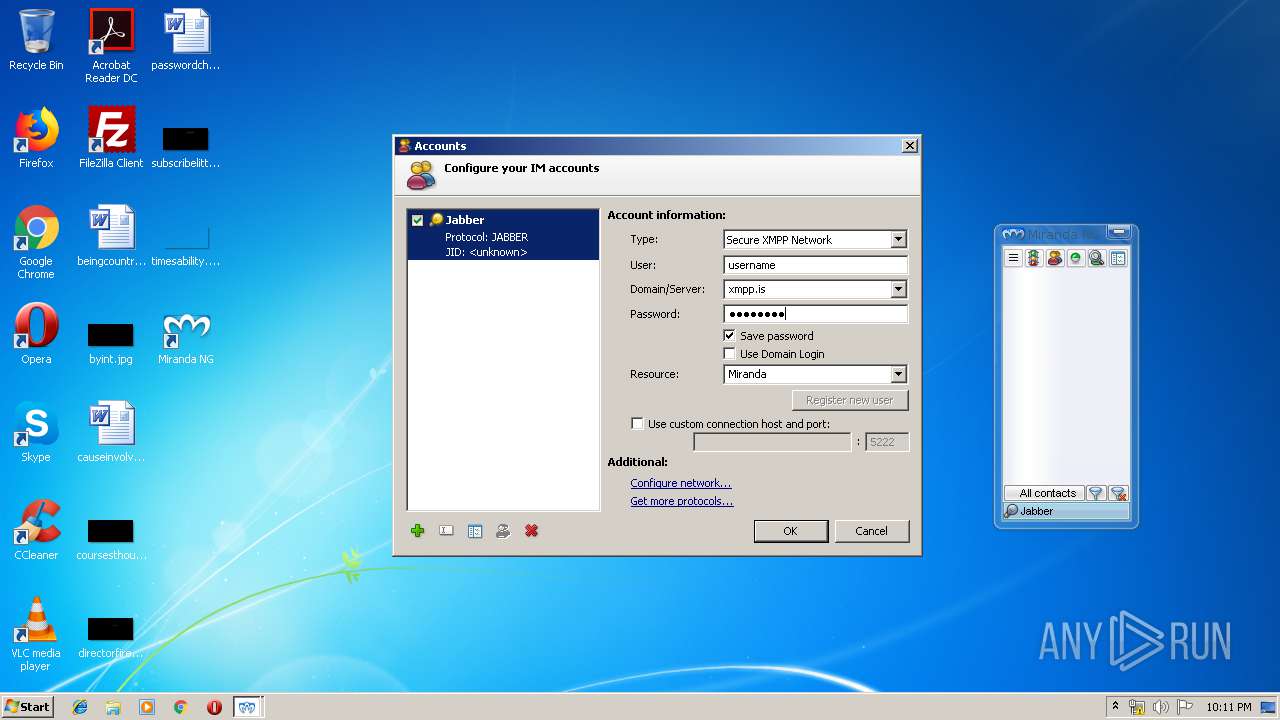This screenshot has width=1280, height=720.
Task: Launch CCleaner from the desktop
Action: pos(36,530)
